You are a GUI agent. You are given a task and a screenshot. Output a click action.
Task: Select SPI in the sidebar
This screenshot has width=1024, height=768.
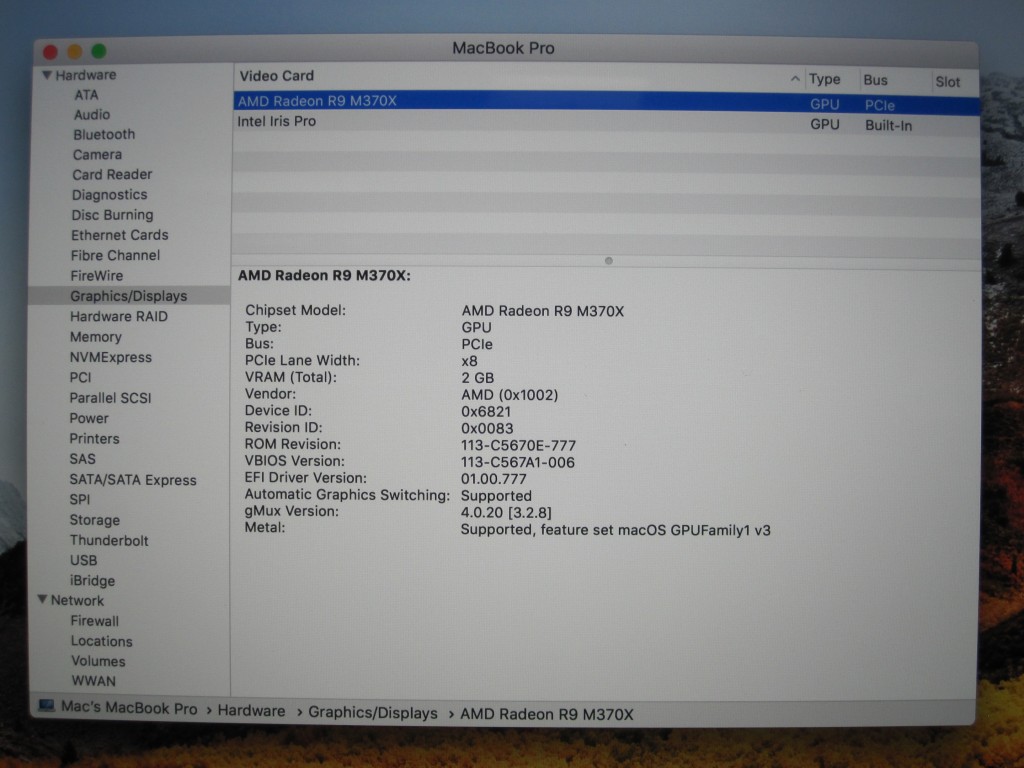point(80,500)
